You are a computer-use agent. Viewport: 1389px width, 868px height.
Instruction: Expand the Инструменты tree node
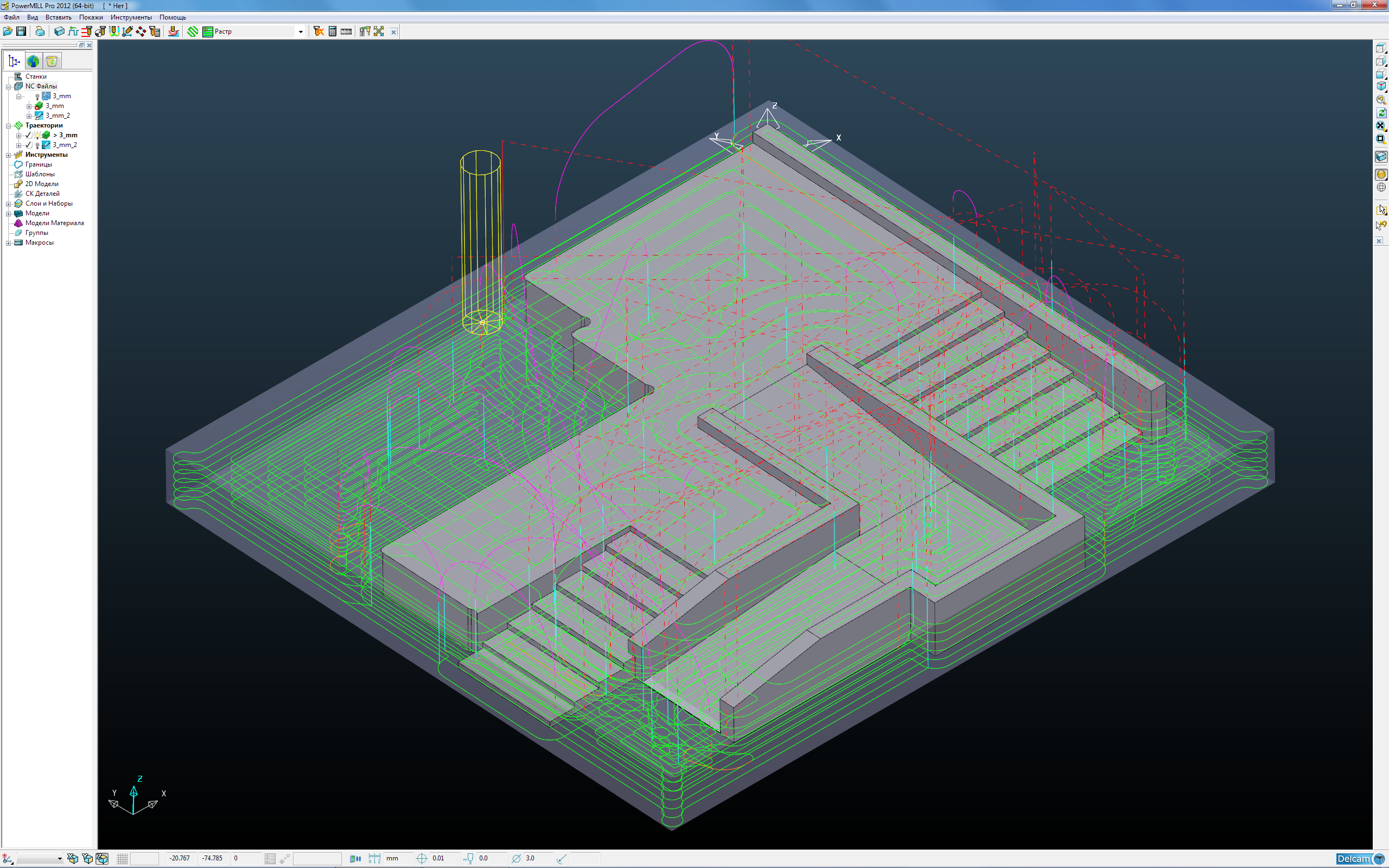coord(9,155)
